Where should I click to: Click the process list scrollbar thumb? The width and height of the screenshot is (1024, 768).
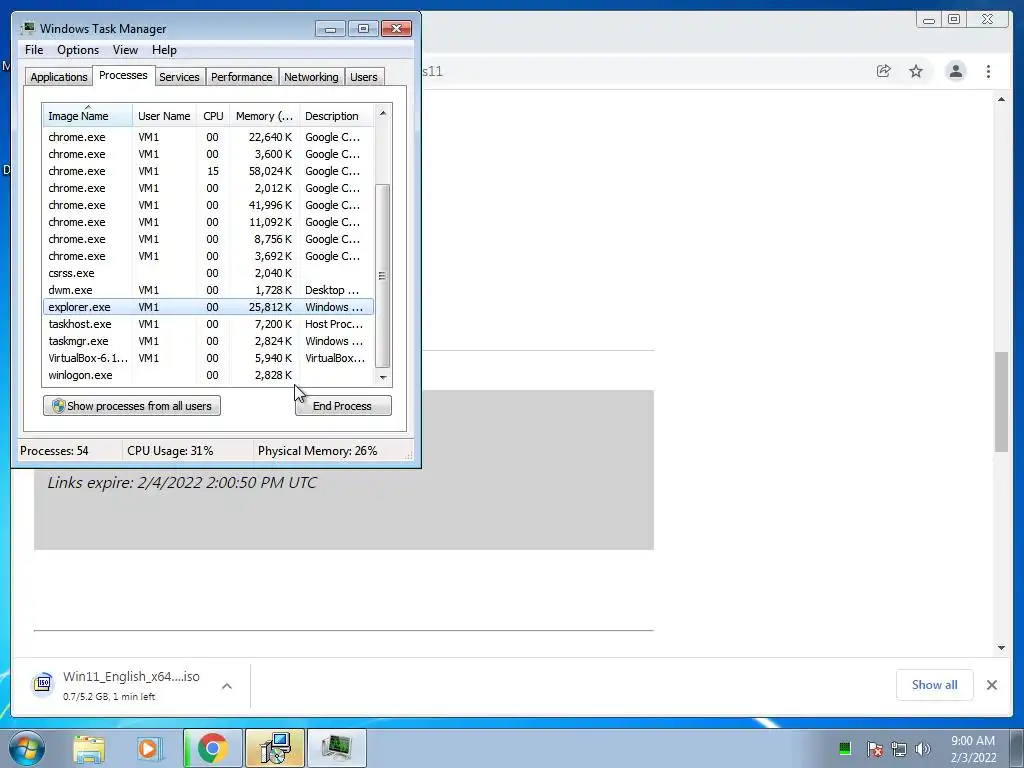pos(383,276)
